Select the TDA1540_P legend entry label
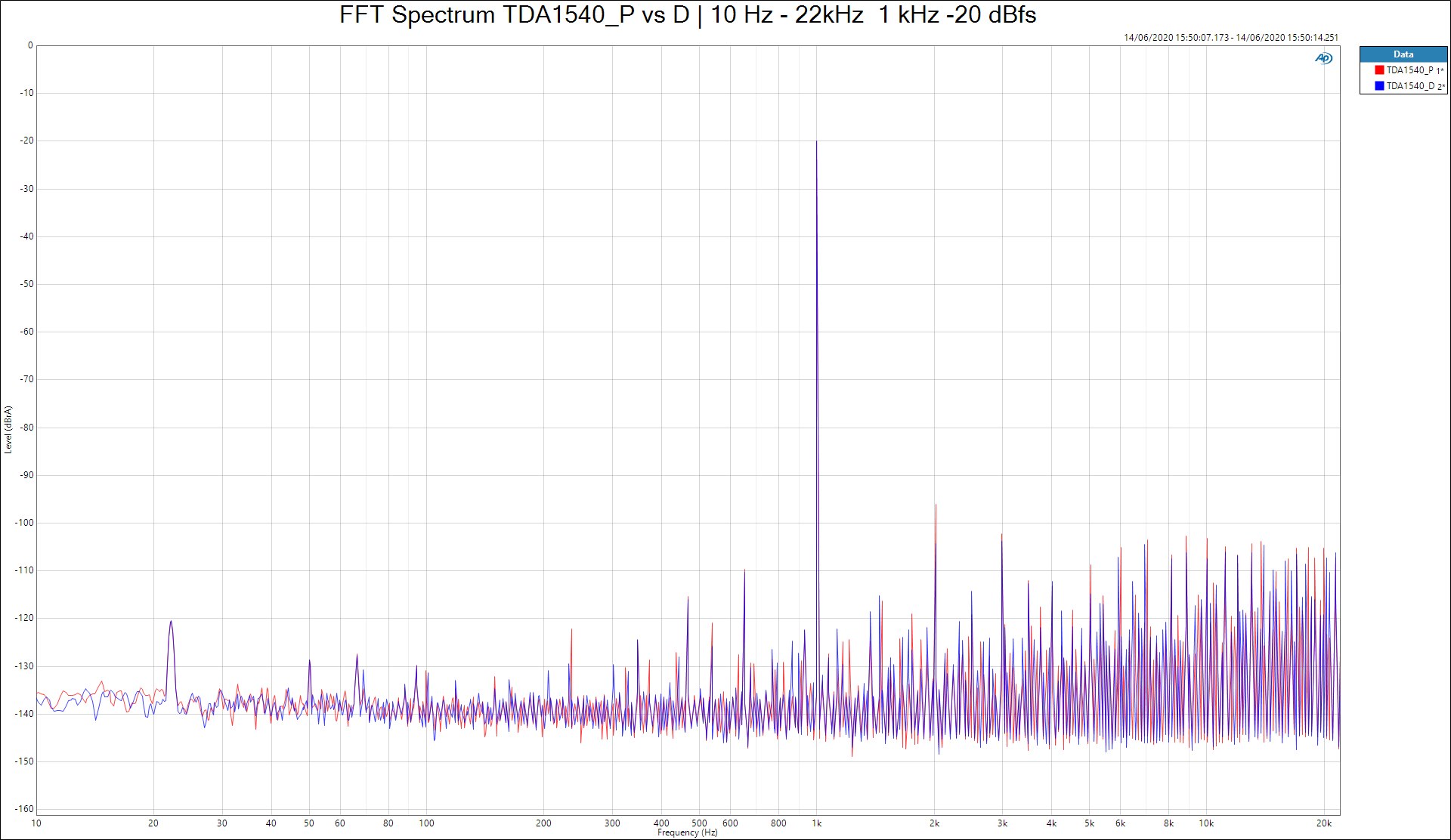 tap(1409, 70)
